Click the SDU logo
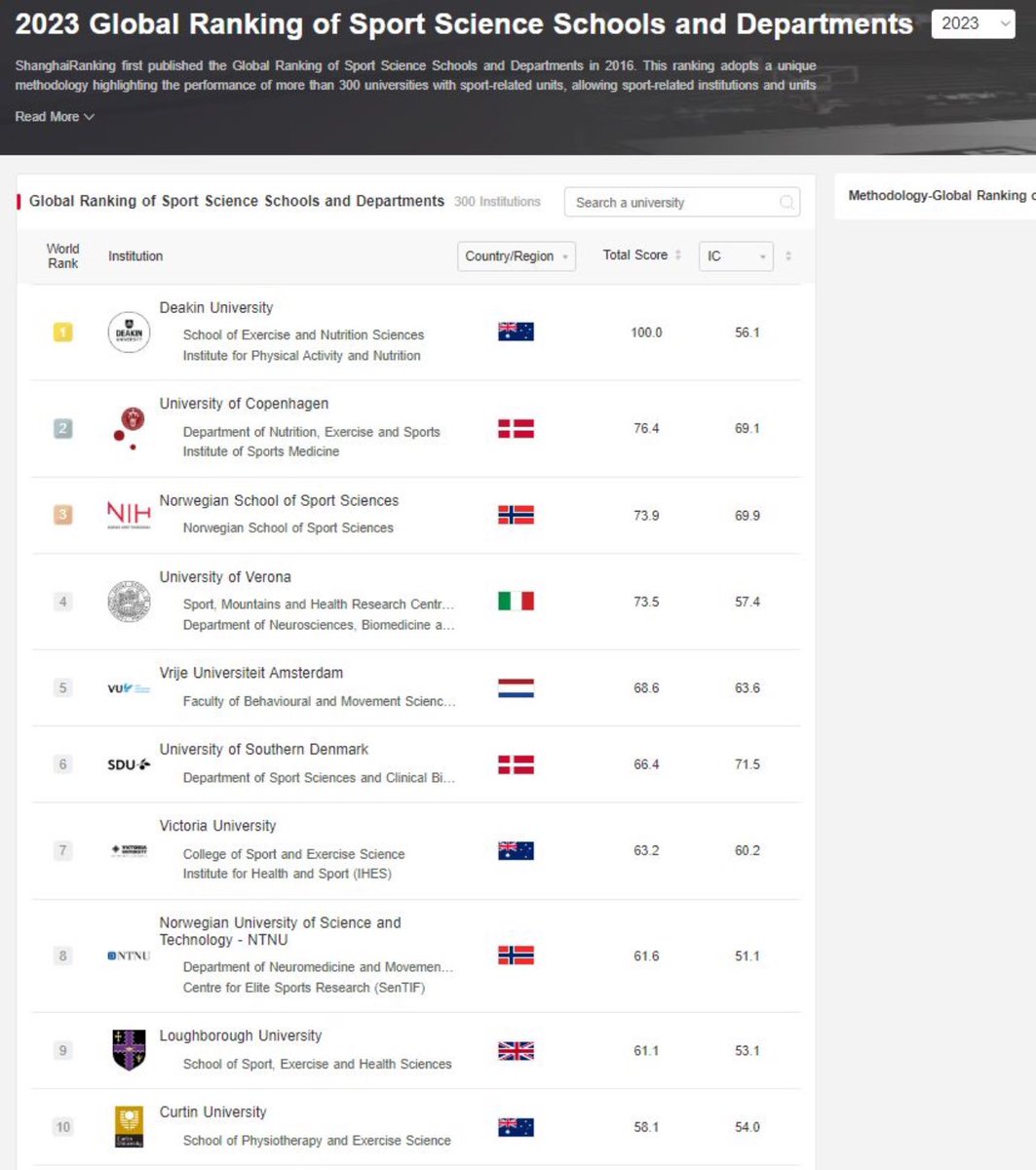 (129, 764)
